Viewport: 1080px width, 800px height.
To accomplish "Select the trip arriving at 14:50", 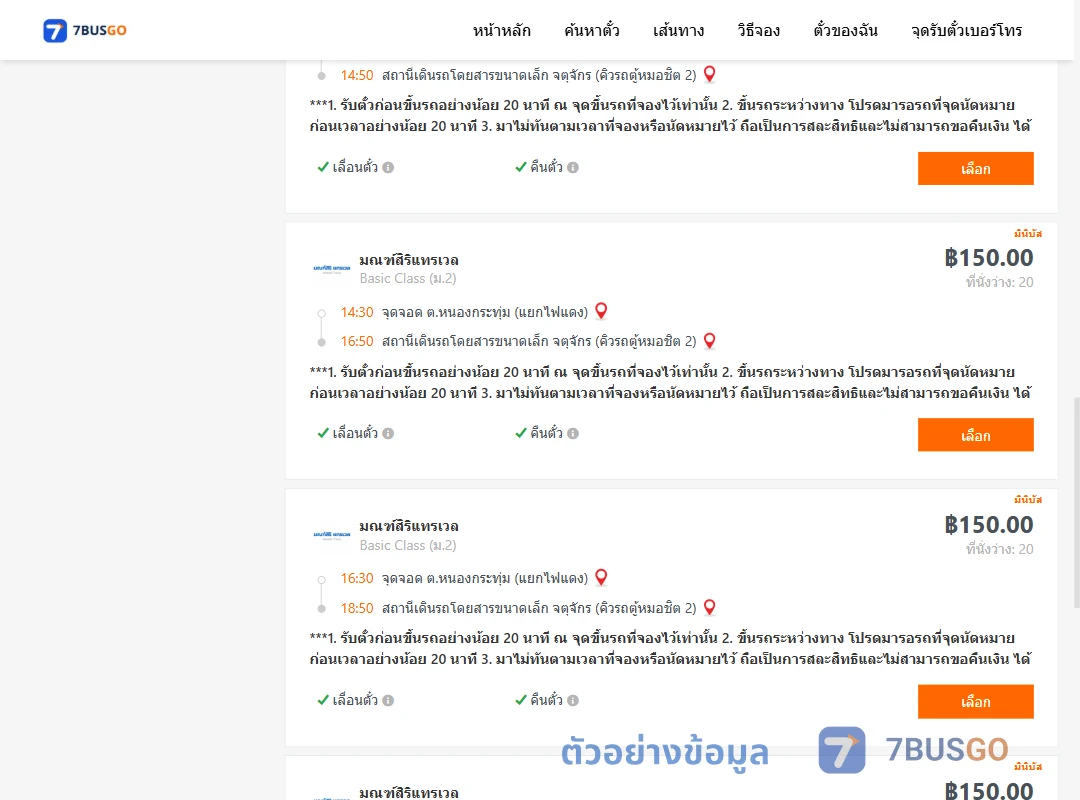I will pyautogui.click(x=975, y=169).
